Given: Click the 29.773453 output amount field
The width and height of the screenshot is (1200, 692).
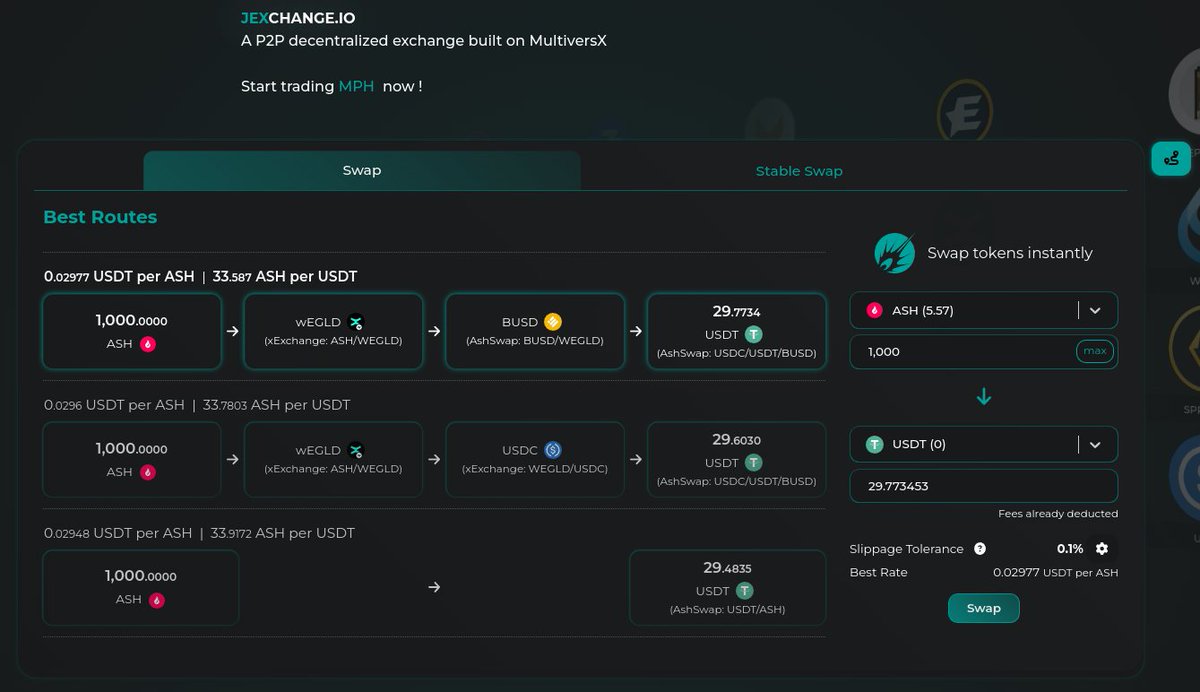Looking at the screenshot, I should coord(984,486).
